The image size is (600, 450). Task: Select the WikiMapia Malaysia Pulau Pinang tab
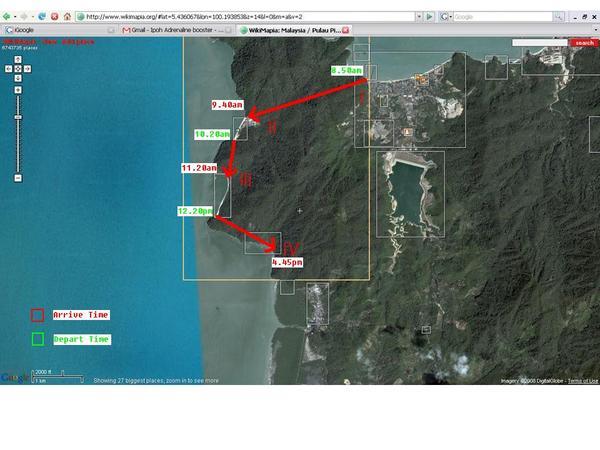click(293, 30)
